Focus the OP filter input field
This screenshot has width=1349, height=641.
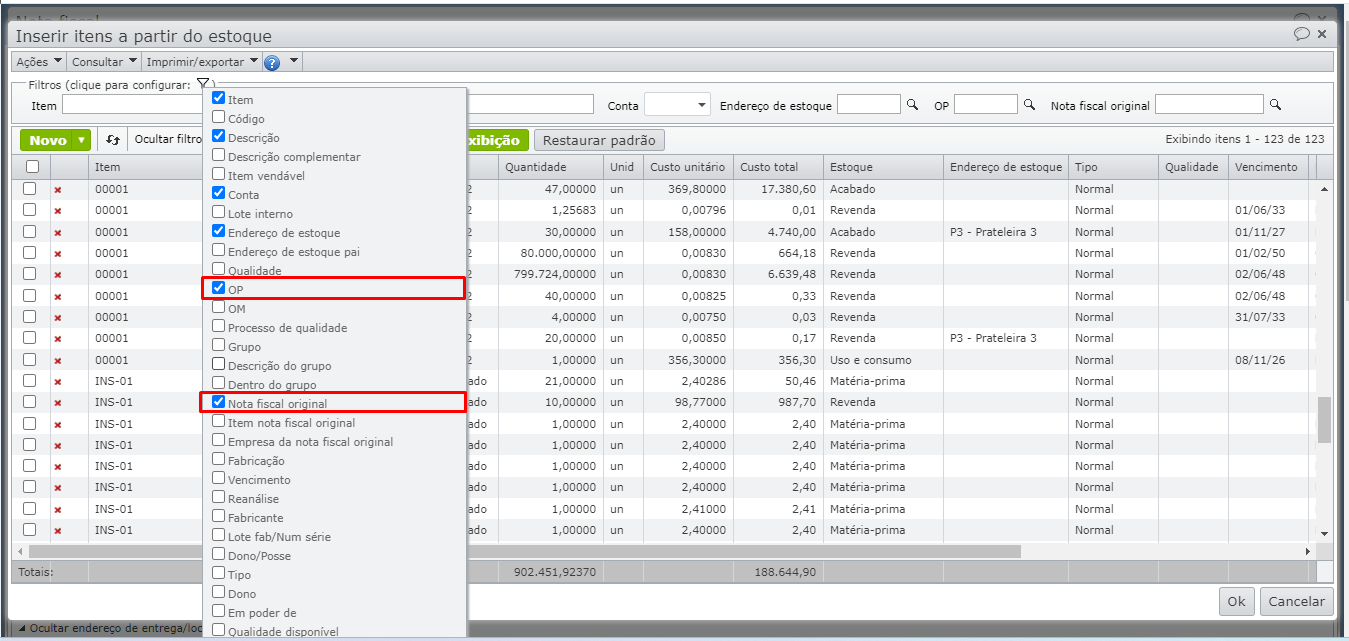click(x=985, y=104)
